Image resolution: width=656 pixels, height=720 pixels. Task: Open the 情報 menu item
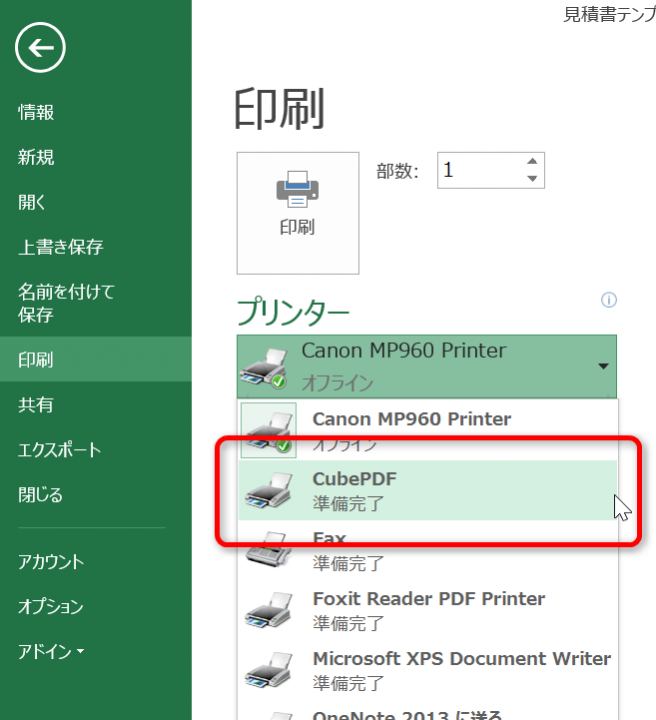click(36, 112)
